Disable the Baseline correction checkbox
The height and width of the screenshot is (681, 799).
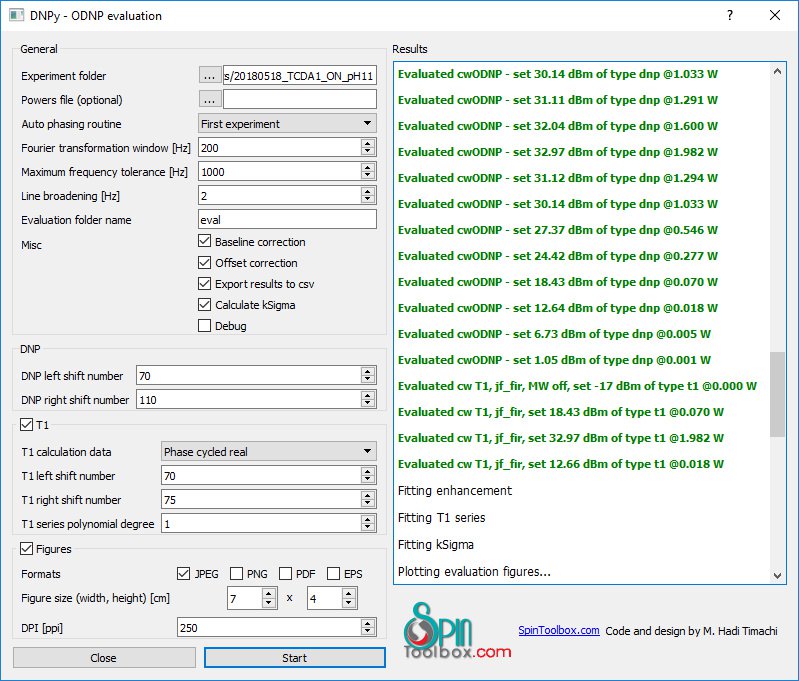(x=205, y=242)
